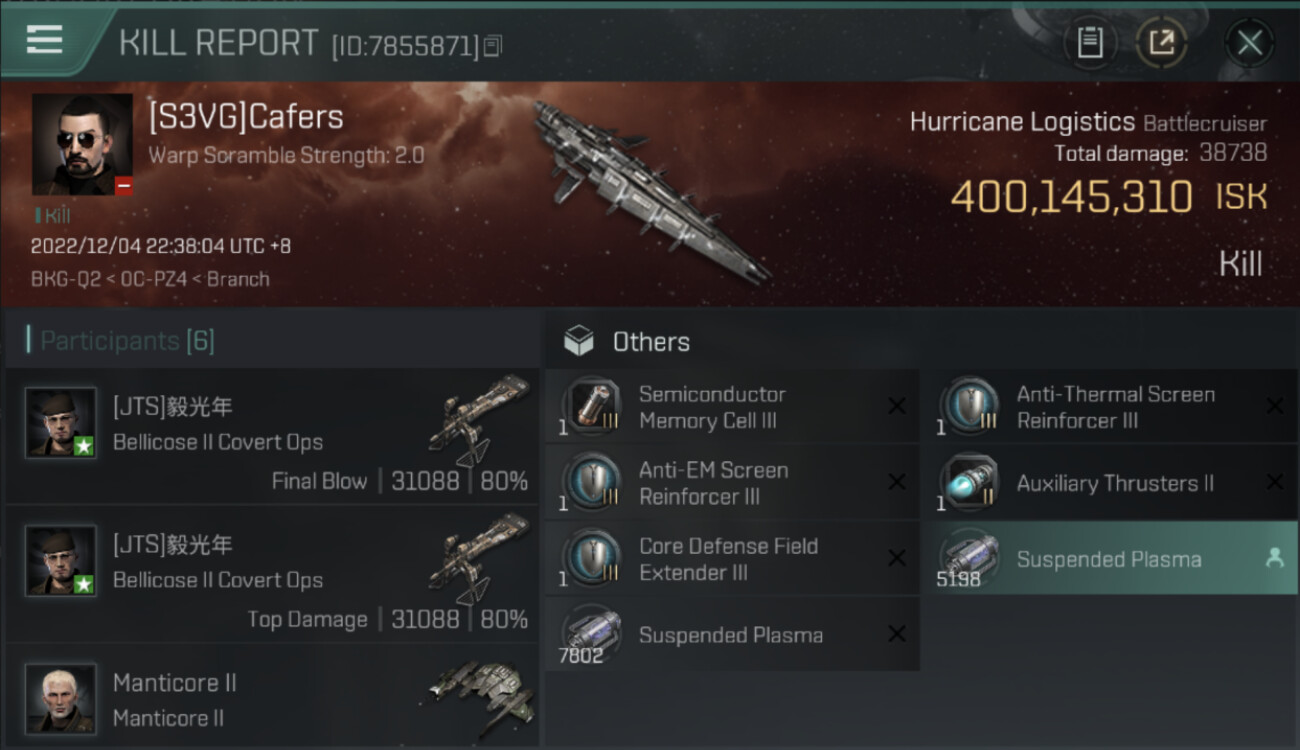This screenshot has width=1300, height=750.
Task: Click the BKG-Q2 location link
Action: pyautogui.click(x=65, y=279)
